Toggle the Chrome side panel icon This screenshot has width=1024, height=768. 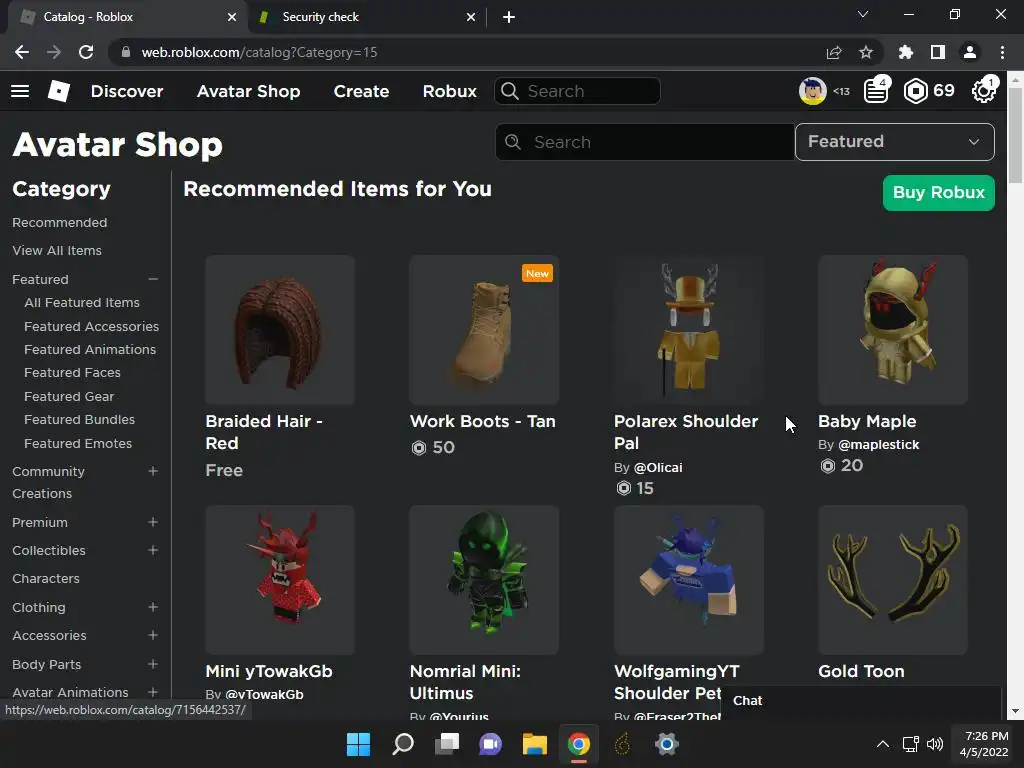tap(938, 52)
